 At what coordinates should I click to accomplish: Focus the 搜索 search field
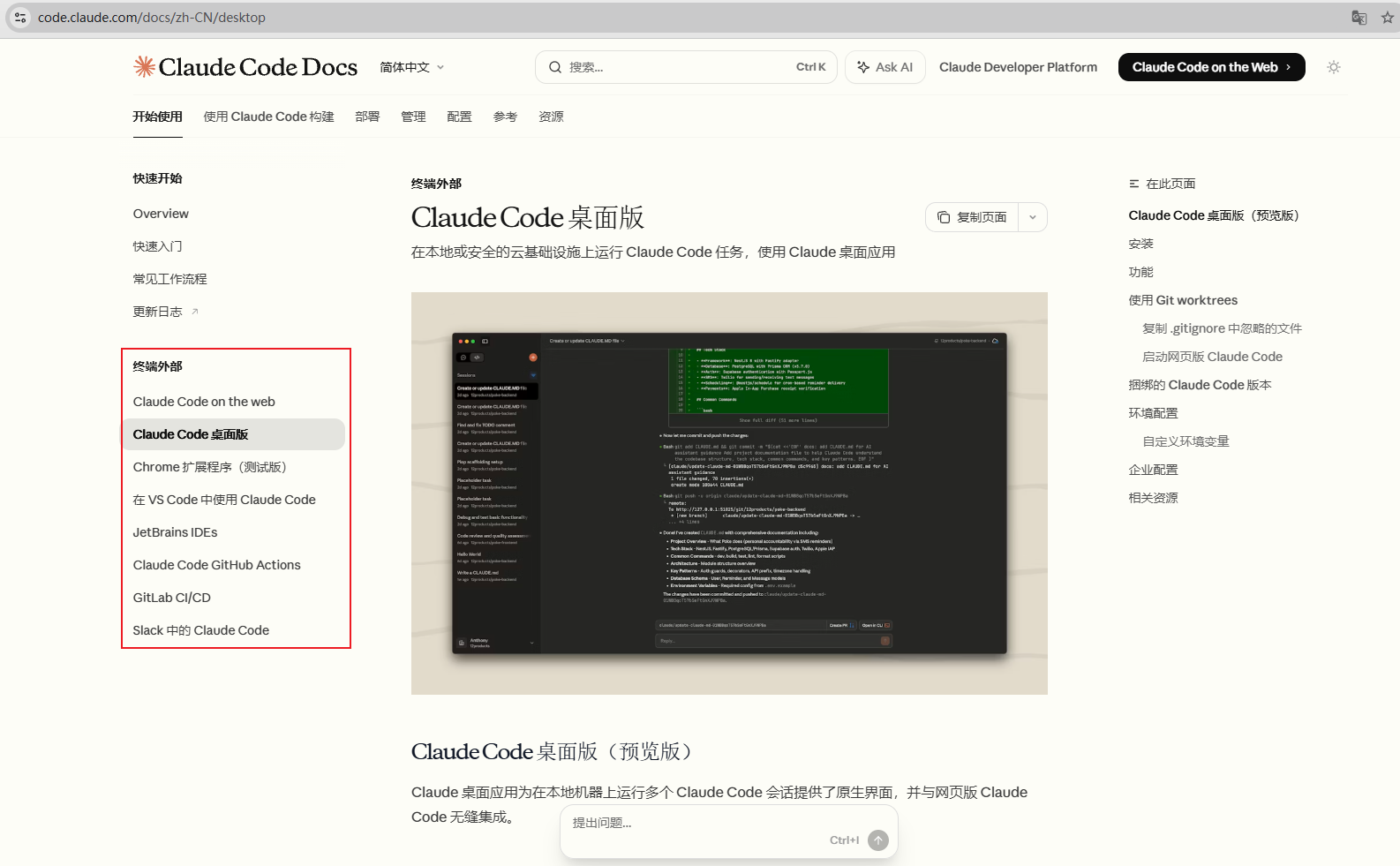click(x=686, y=67)
